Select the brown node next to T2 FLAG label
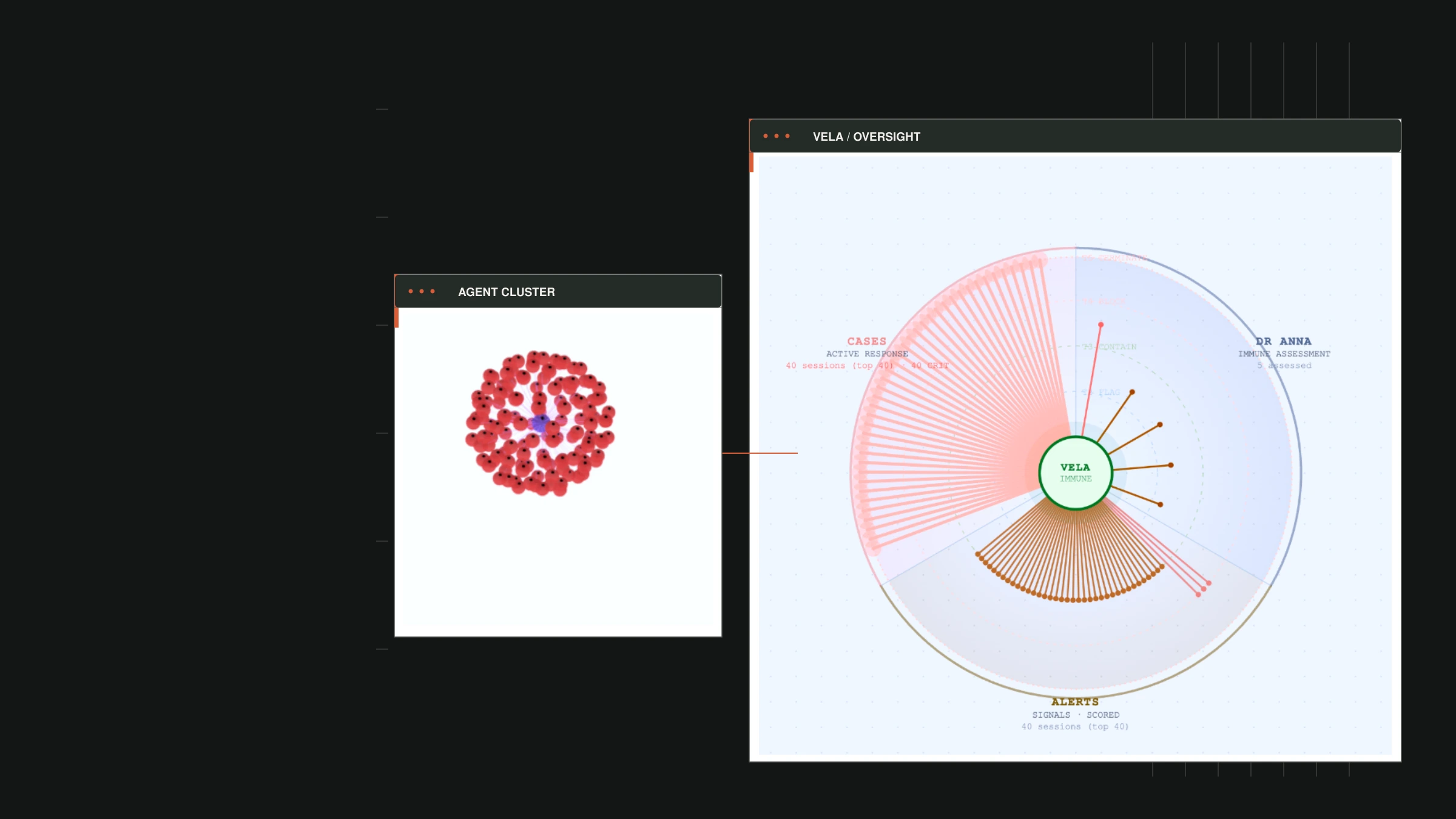 click(1132, 393)
